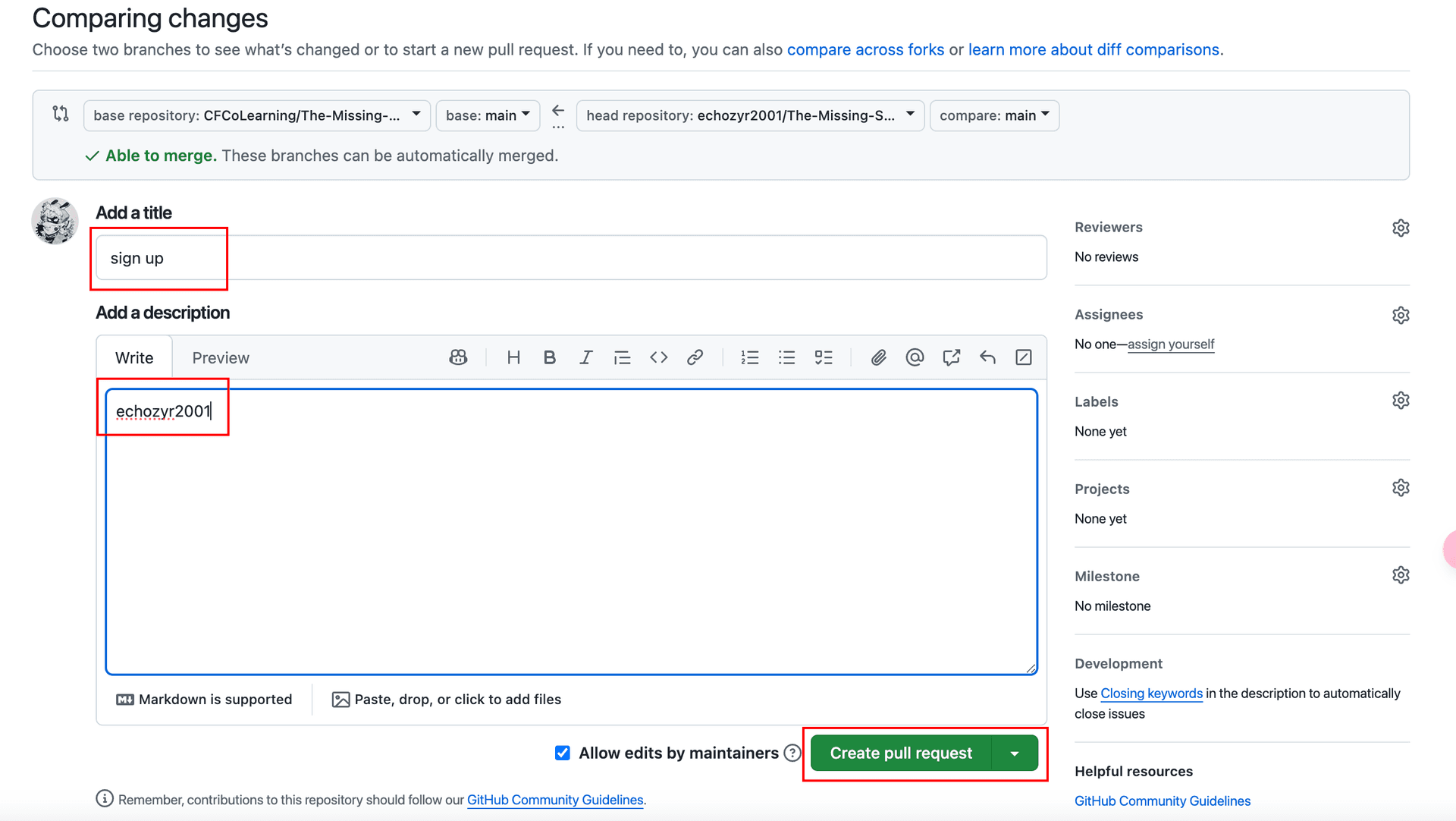Image resolution: width=1456 pixels, height=821 pixels.
Task: Expand the base: main branch selector
Action: point(488,115)
